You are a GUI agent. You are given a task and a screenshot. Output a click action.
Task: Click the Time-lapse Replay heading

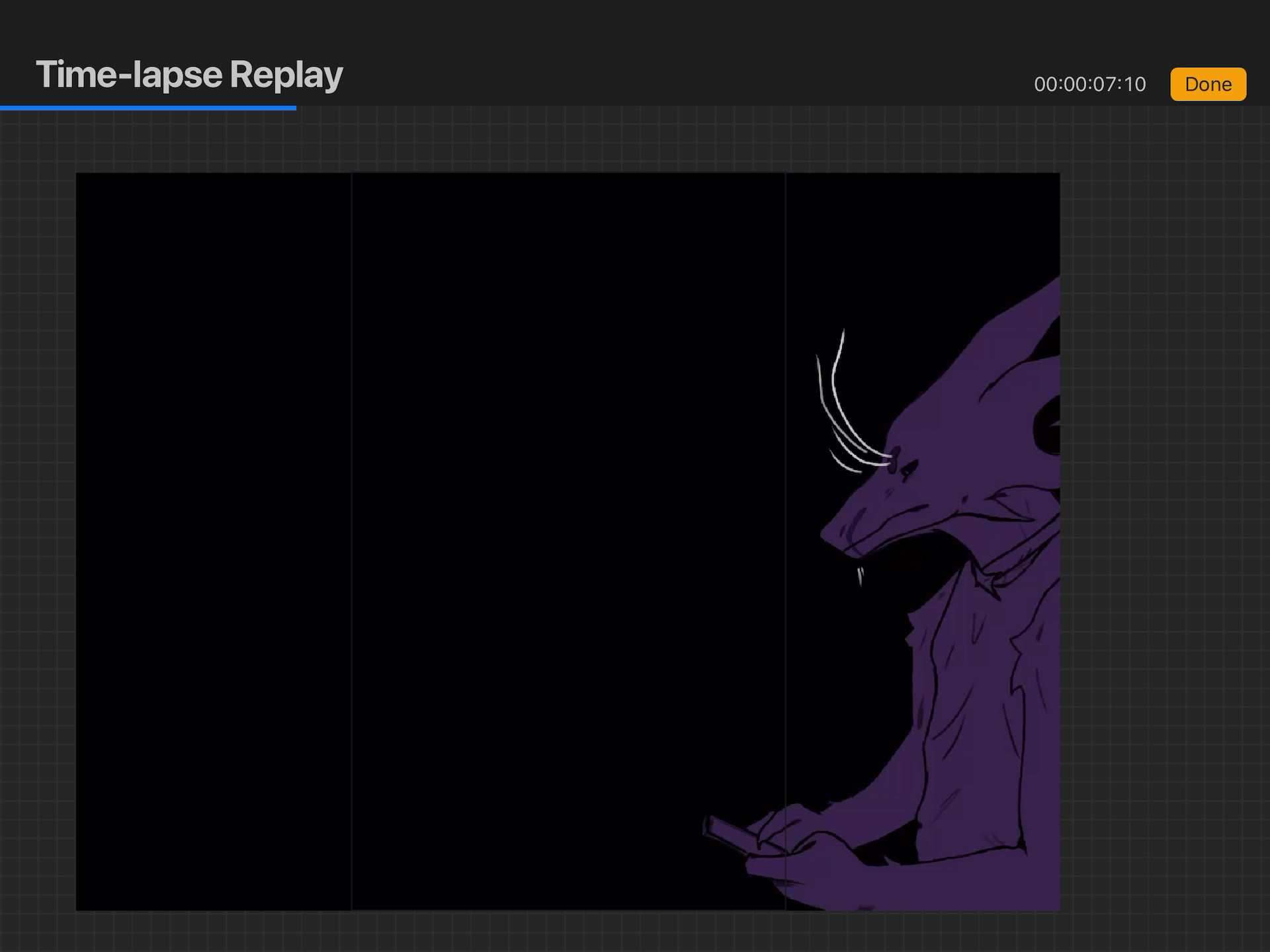click(x=189, y=75)
